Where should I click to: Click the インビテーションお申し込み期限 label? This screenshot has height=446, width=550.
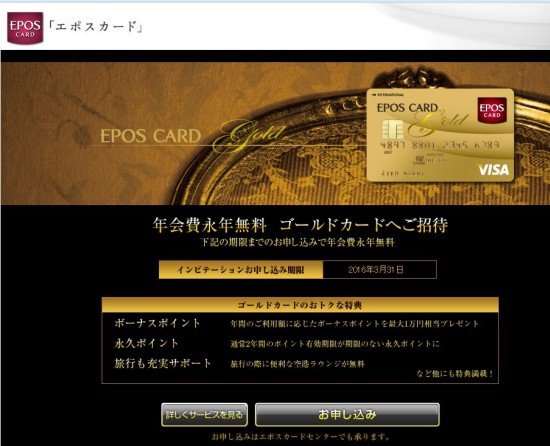[x=241, y=270]
